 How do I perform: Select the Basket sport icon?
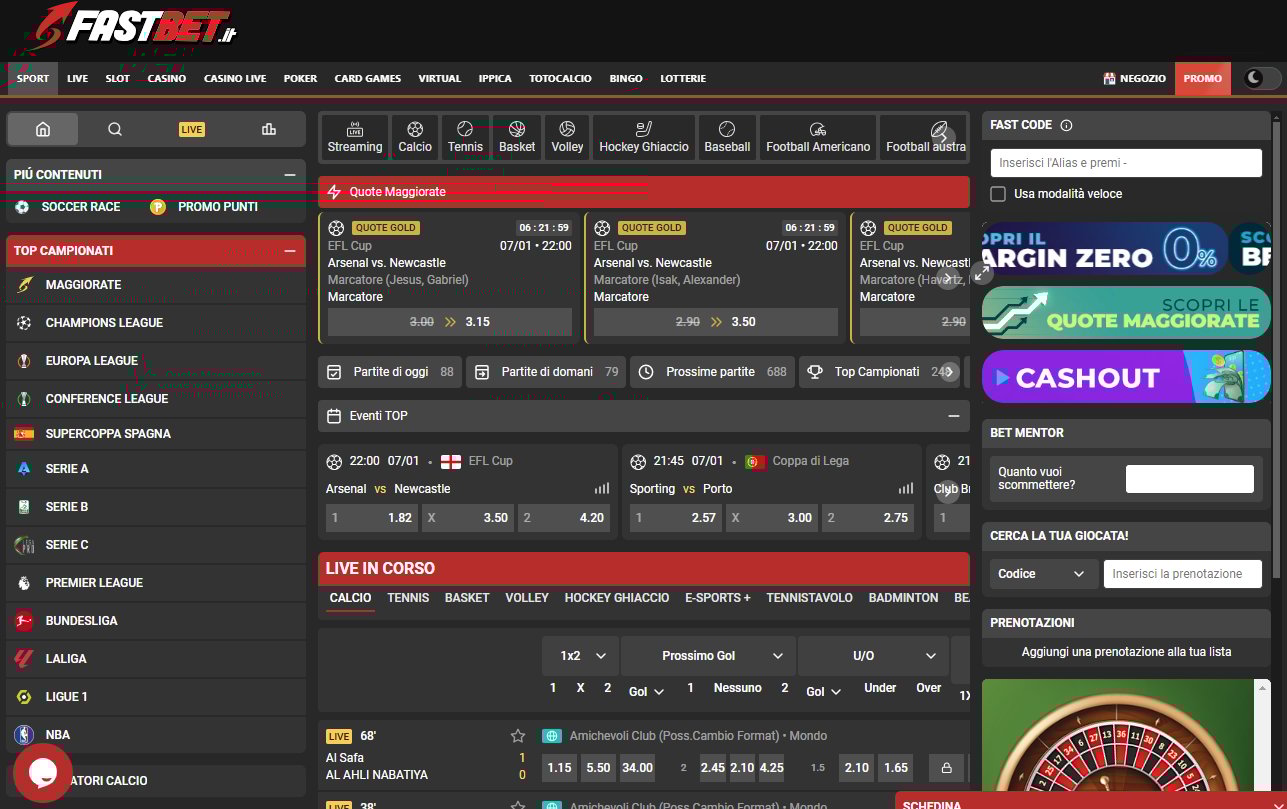click(517, 137)
